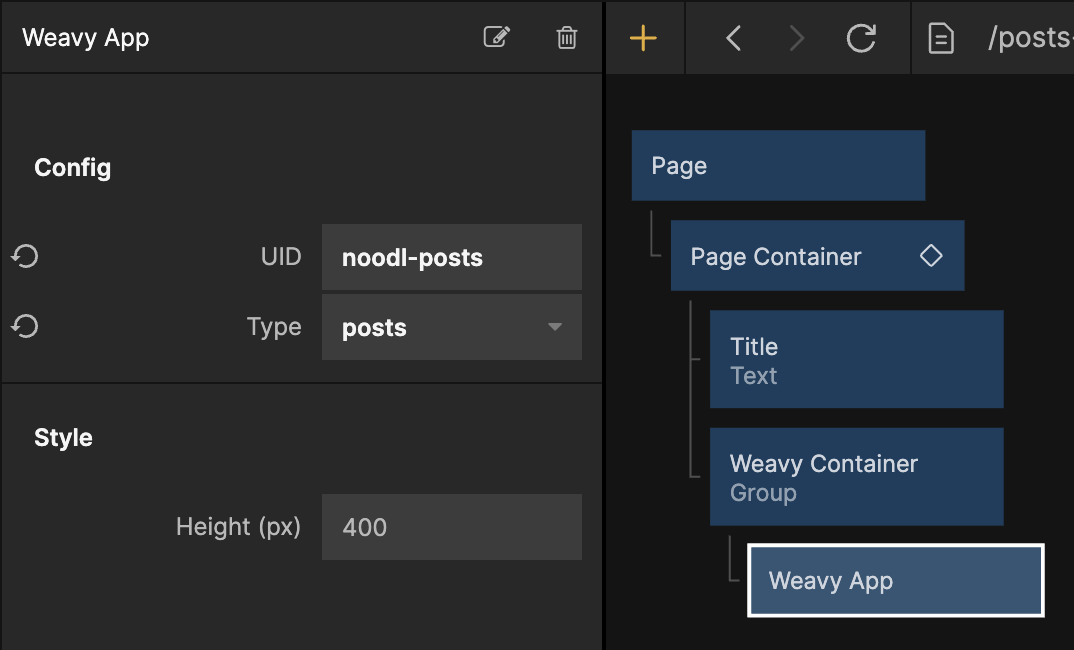The width and height of the screenshot is (1074, 650).
Task: Delete node using the trash icon
Action: [x=566, y=38]
